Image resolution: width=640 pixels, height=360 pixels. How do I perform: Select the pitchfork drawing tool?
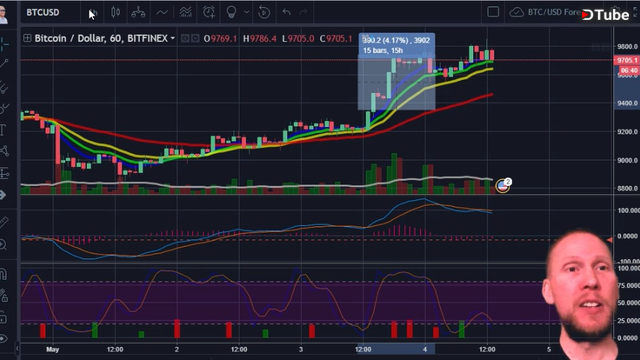(4, 87)
